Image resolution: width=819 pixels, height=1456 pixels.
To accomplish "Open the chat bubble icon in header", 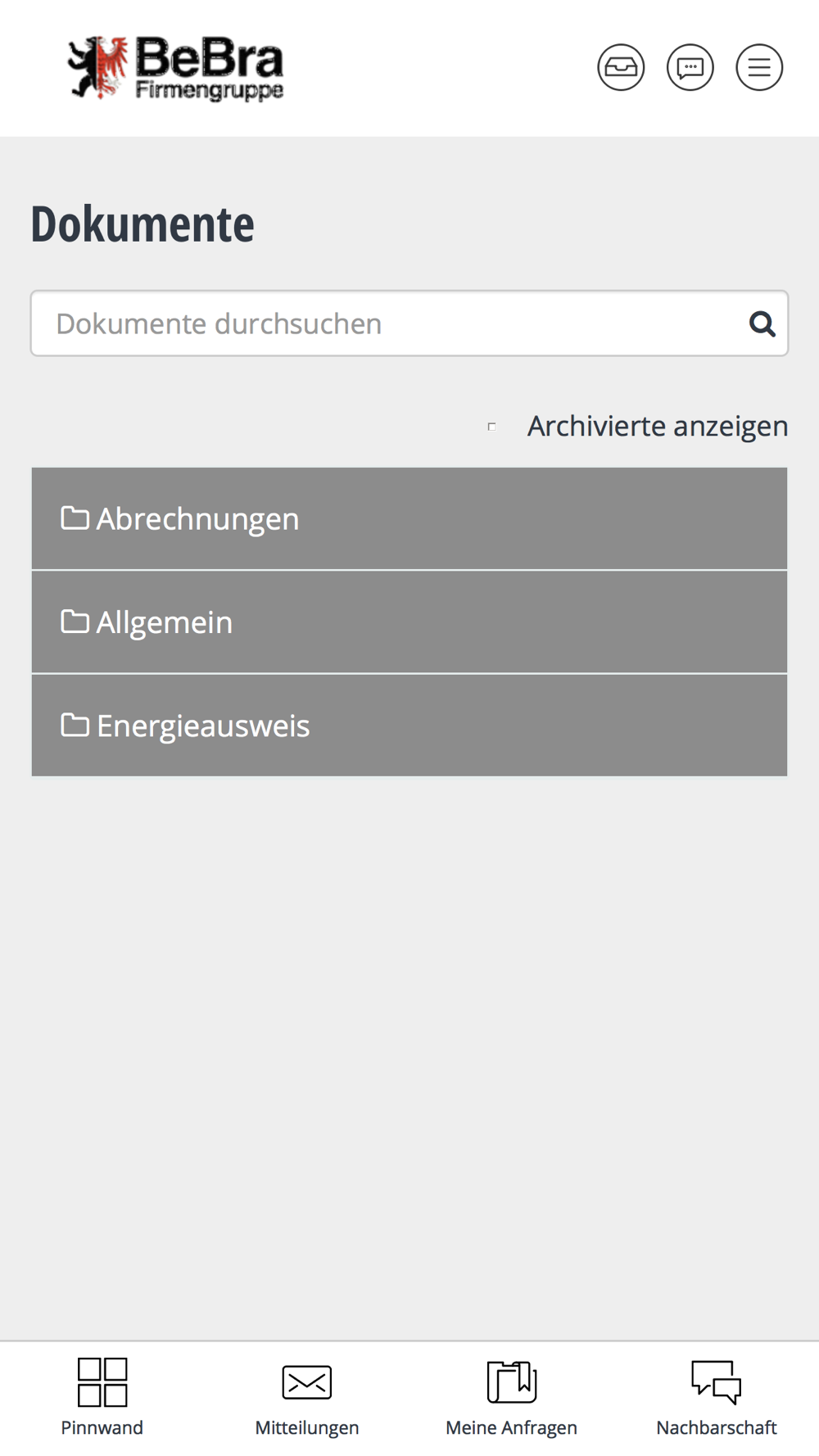I will coord(690,67).
